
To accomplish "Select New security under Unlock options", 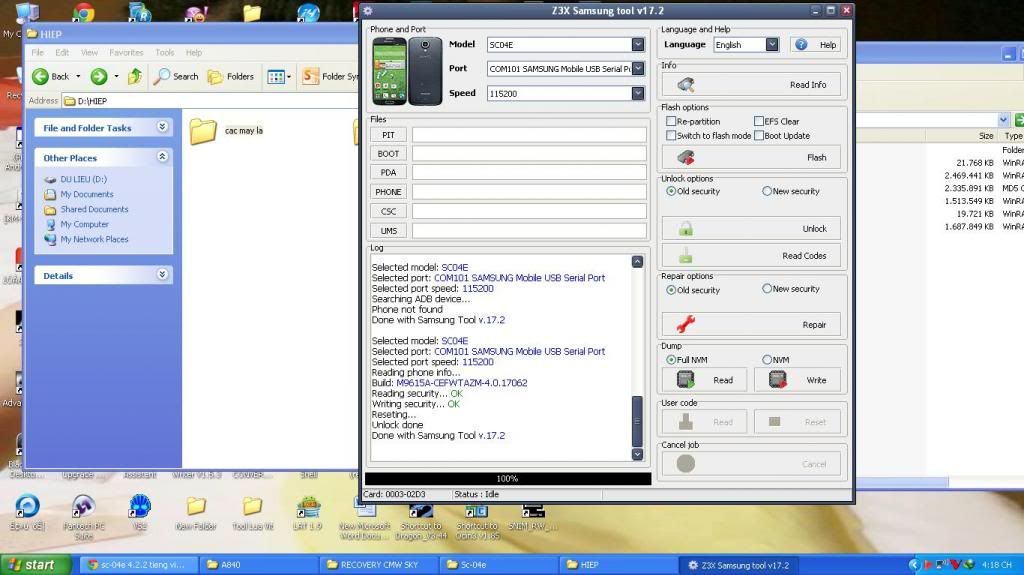I will click(767, 191).
